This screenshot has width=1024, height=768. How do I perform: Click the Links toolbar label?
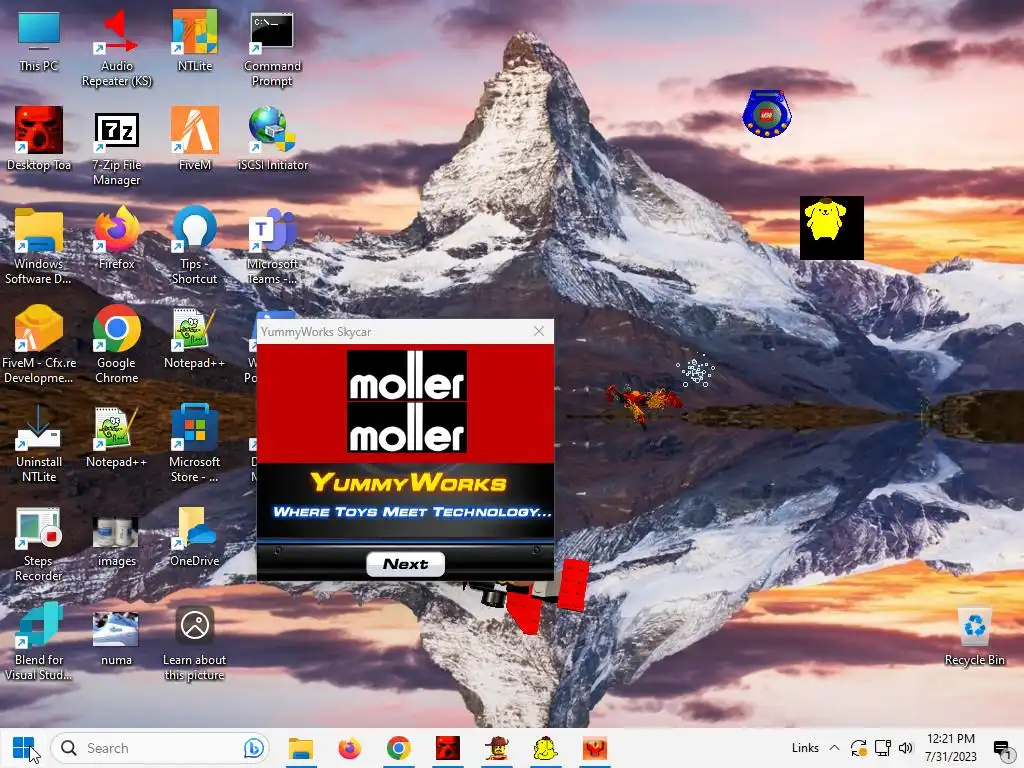tap(805, 748)
